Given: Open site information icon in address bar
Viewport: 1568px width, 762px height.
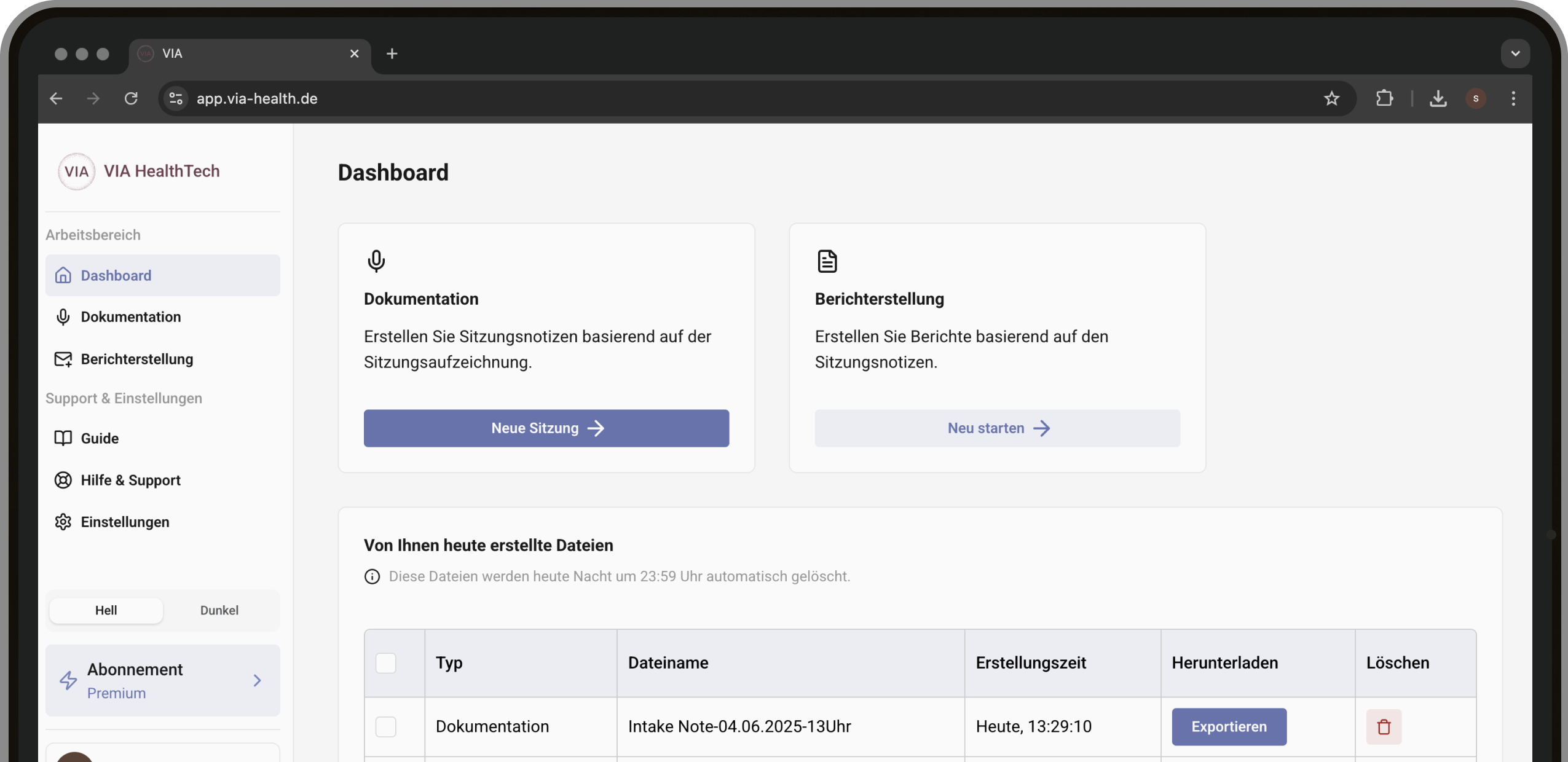Looking at the screenshot, I should pyautogui.click(x=176, y=98).
